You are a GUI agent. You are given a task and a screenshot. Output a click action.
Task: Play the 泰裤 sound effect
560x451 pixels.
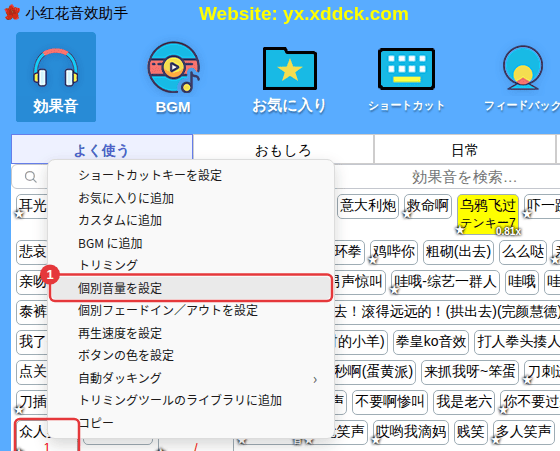(32, 312)
